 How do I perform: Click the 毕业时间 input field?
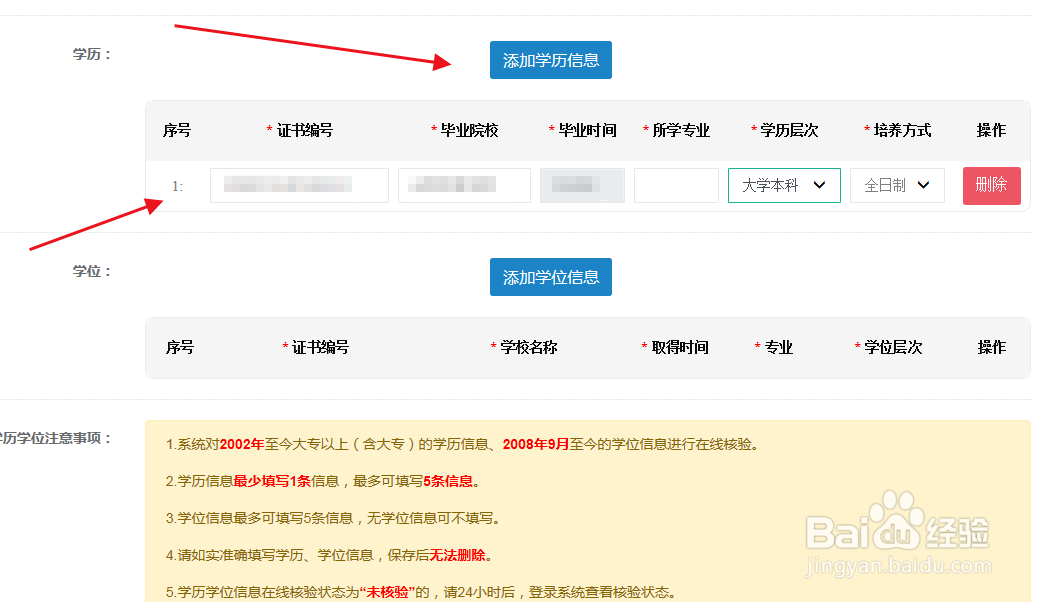[x=582, y=185]
